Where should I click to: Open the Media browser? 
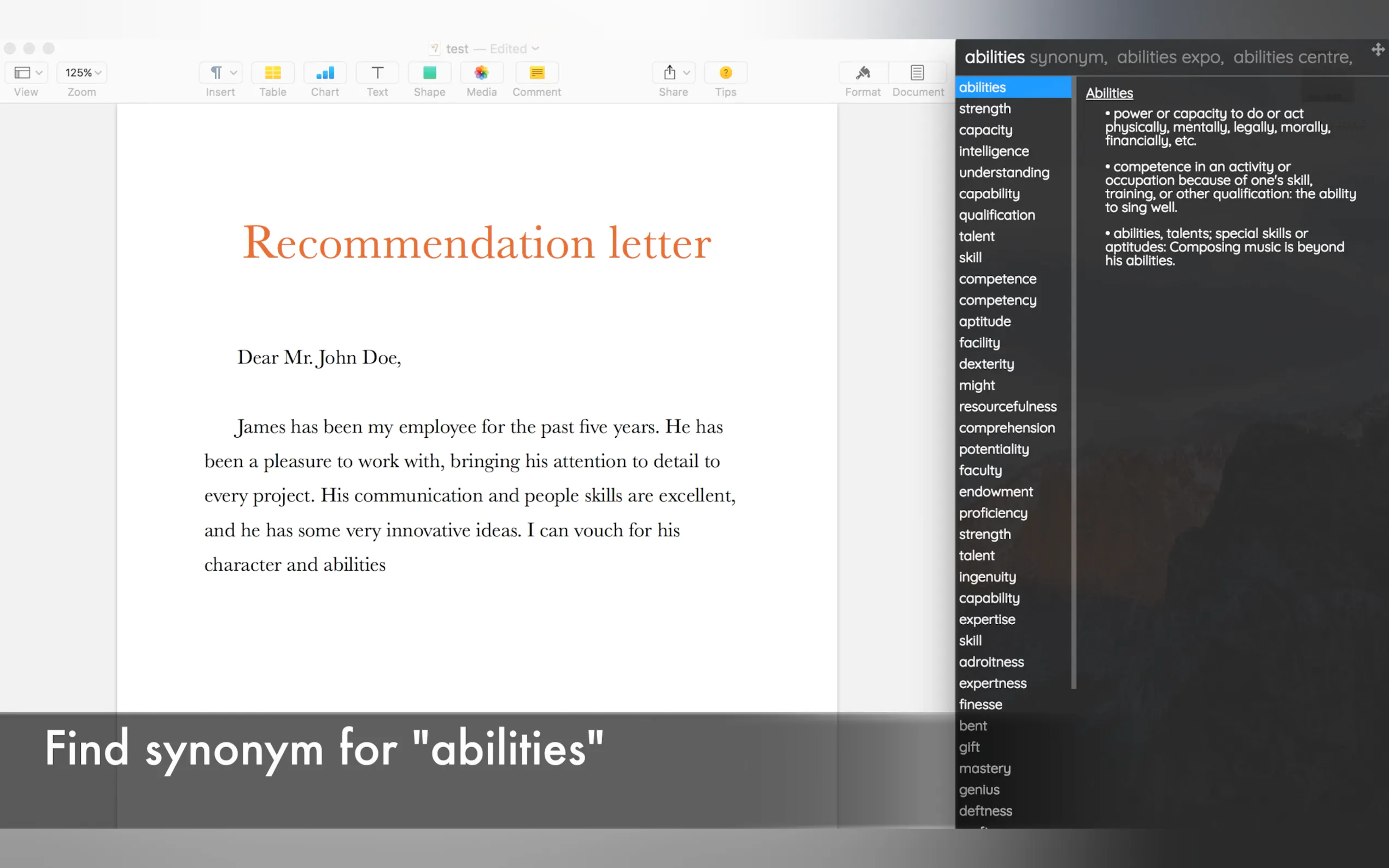(481, 73)
